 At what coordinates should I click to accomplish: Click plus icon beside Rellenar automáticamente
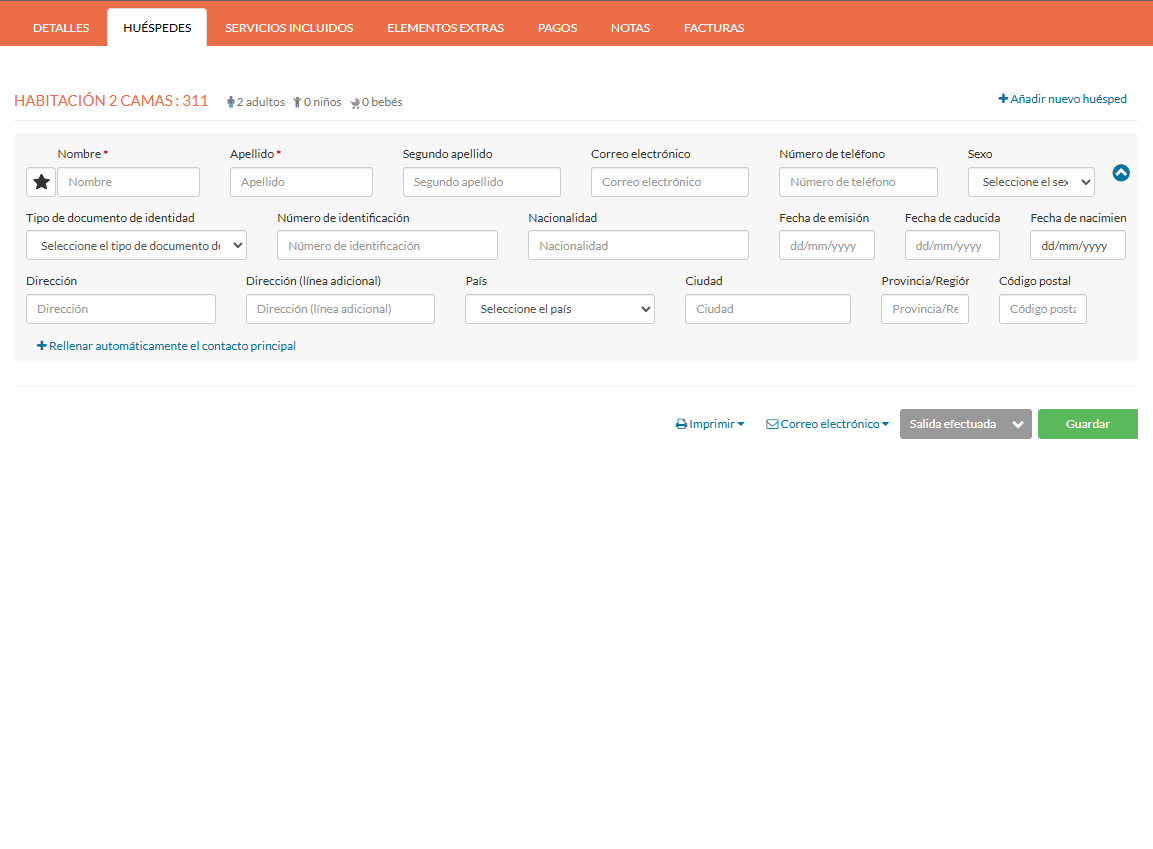[x=42, y=346]
